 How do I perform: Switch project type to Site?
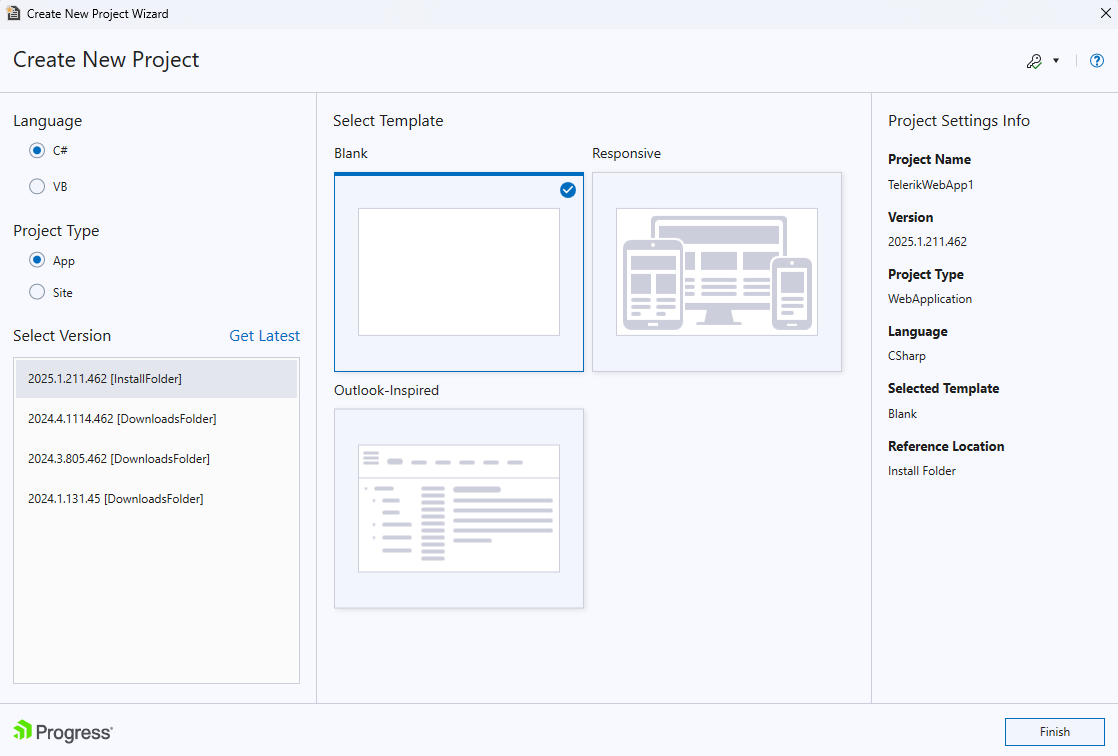click(37, 292)
